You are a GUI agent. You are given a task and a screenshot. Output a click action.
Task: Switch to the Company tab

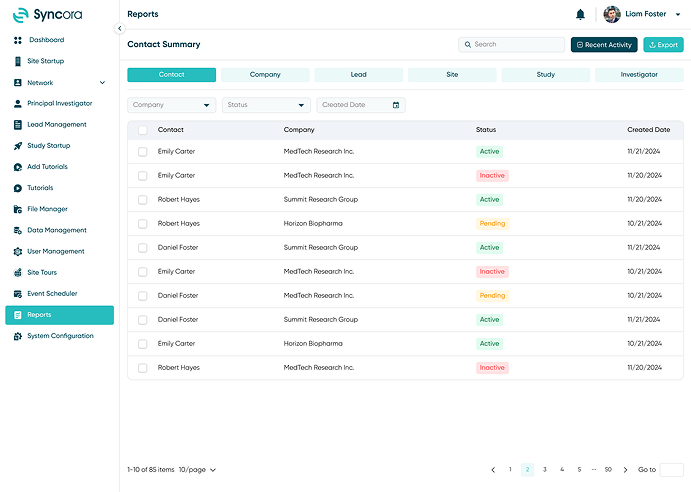coord(265,75)
